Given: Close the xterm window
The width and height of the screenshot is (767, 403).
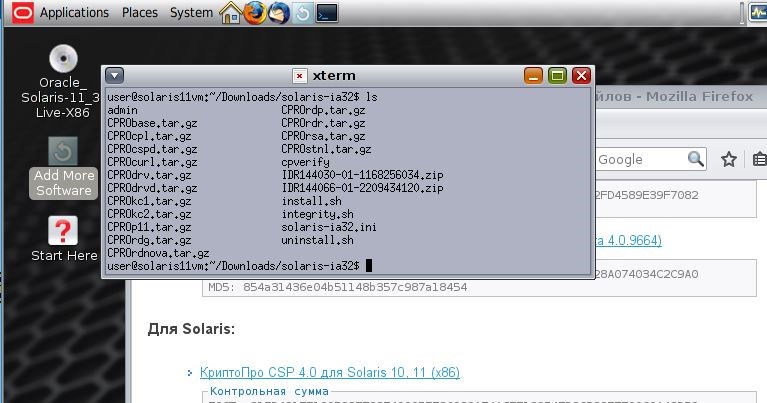Looking at the screenshot, I should 581,75.
